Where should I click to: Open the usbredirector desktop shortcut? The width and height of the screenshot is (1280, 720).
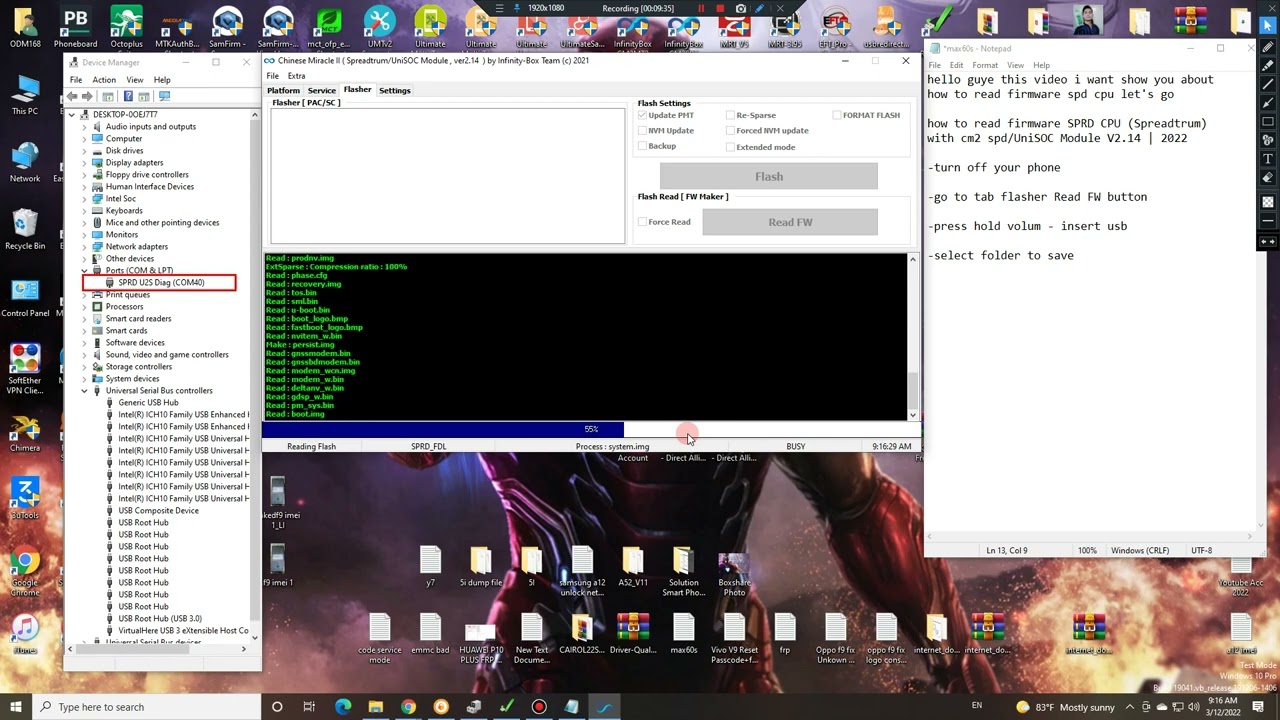point(886,27)
